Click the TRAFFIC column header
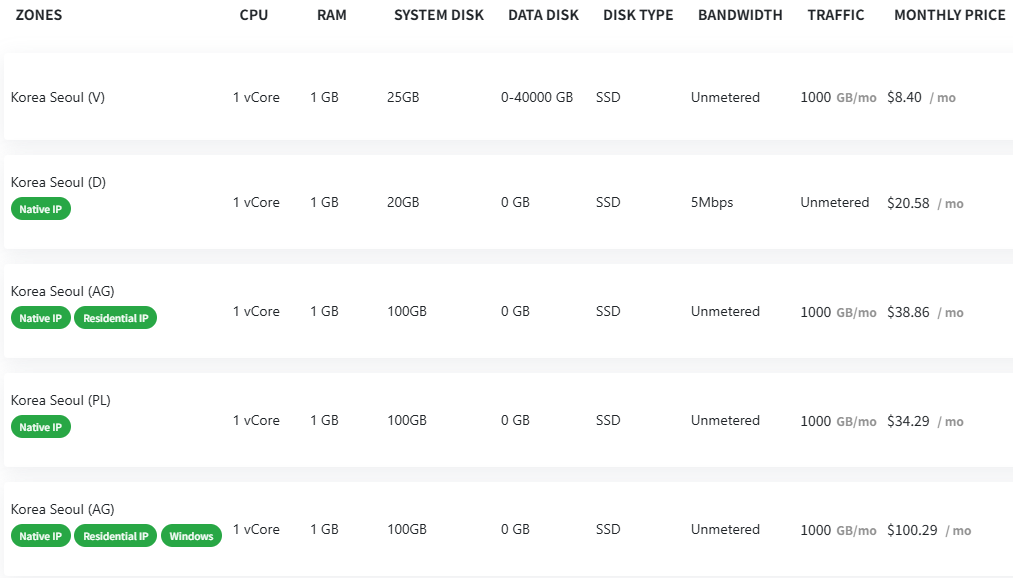This screenshot has height=578, width=1013. (x=836, y=16)
